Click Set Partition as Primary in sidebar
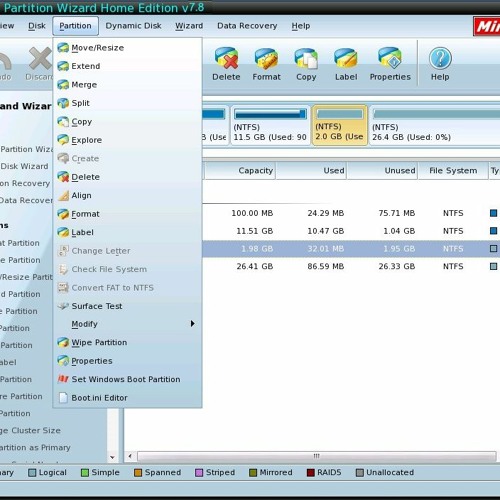Image resolution: width=500 pixels, height=500 pixels. (x=35, y=447)
